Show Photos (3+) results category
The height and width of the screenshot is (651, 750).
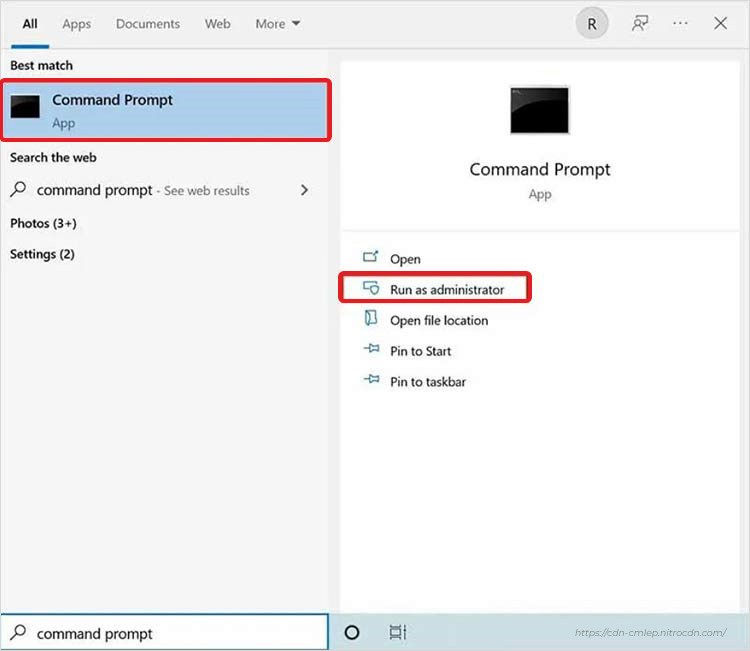[43, 223]
